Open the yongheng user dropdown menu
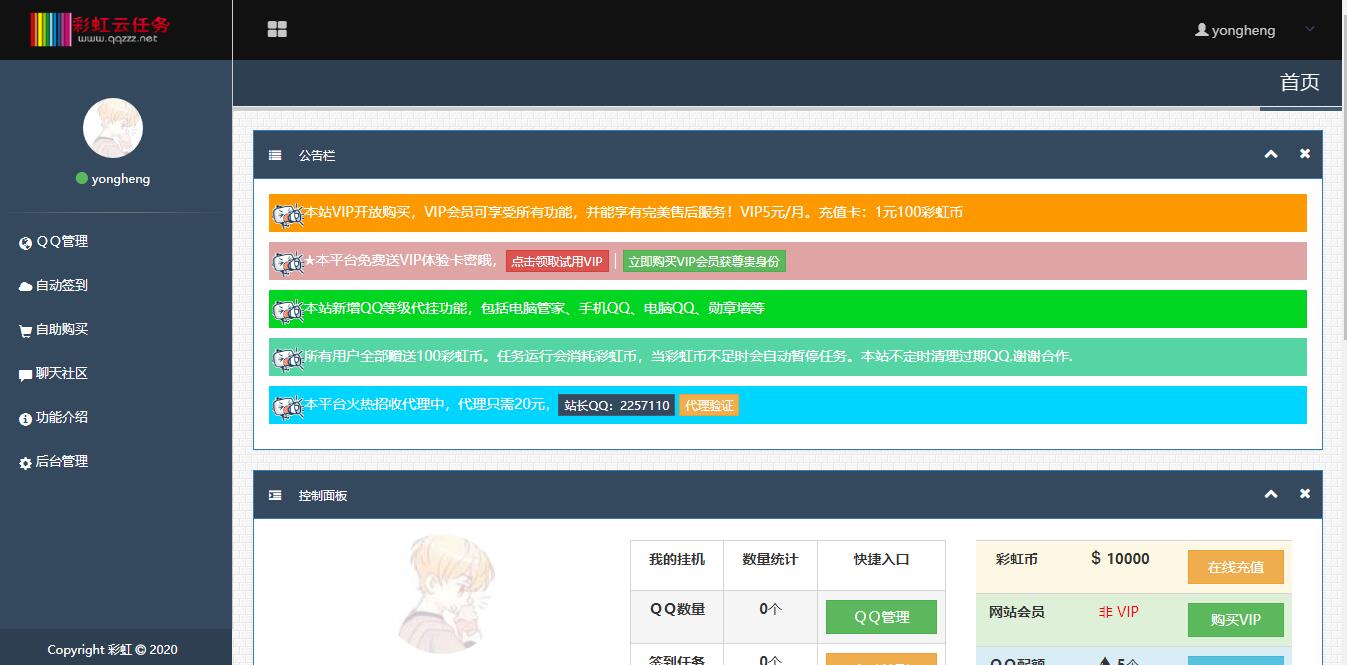The height and width of the screenshot is (665, 1347). coord(1254,30)
